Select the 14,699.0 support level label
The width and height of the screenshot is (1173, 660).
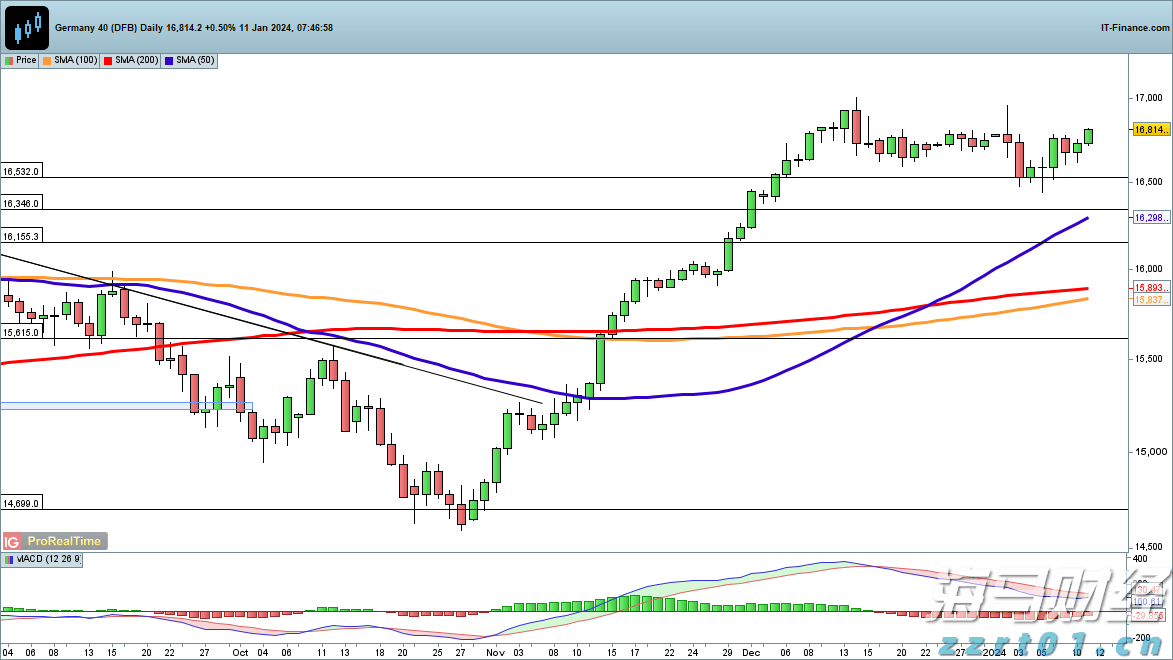point(21,504)
